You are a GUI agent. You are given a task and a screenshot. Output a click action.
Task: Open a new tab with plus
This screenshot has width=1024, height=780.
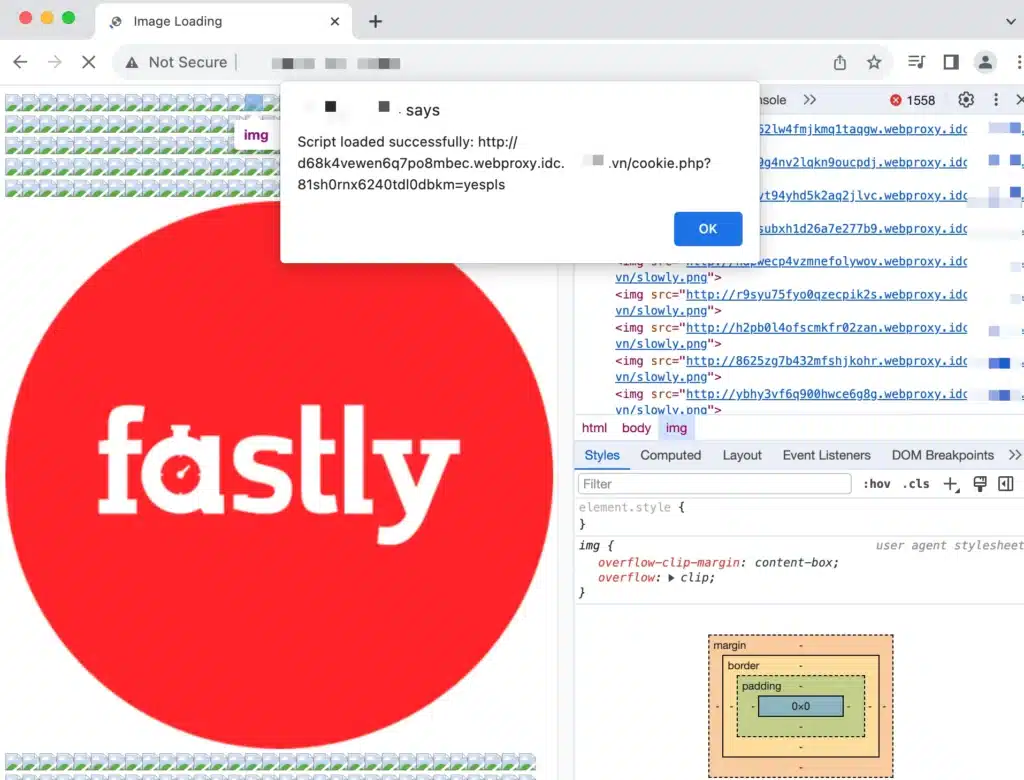[x=375, y=22]
